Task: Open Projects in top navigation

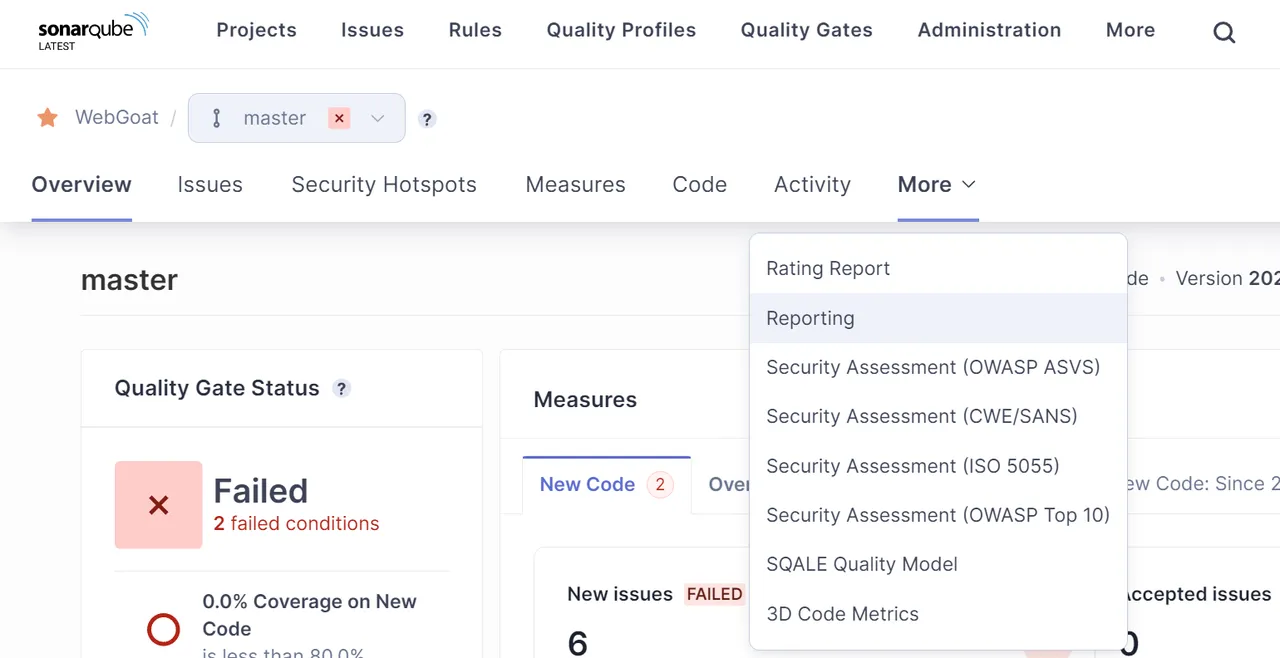Action: (x=256, y=30)
